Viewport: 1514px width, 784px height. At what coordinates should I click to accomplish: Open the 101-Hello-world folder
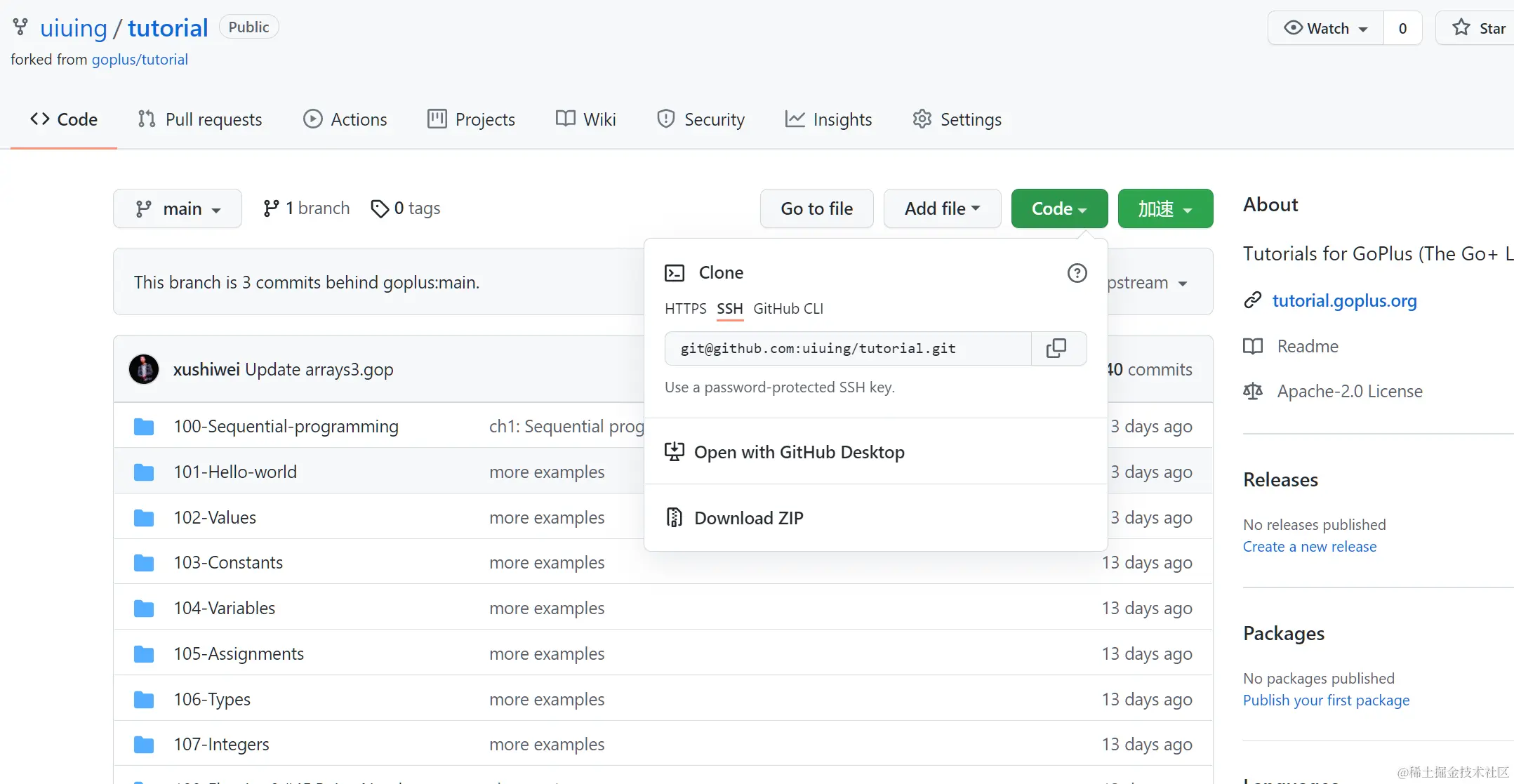point(235,472)
